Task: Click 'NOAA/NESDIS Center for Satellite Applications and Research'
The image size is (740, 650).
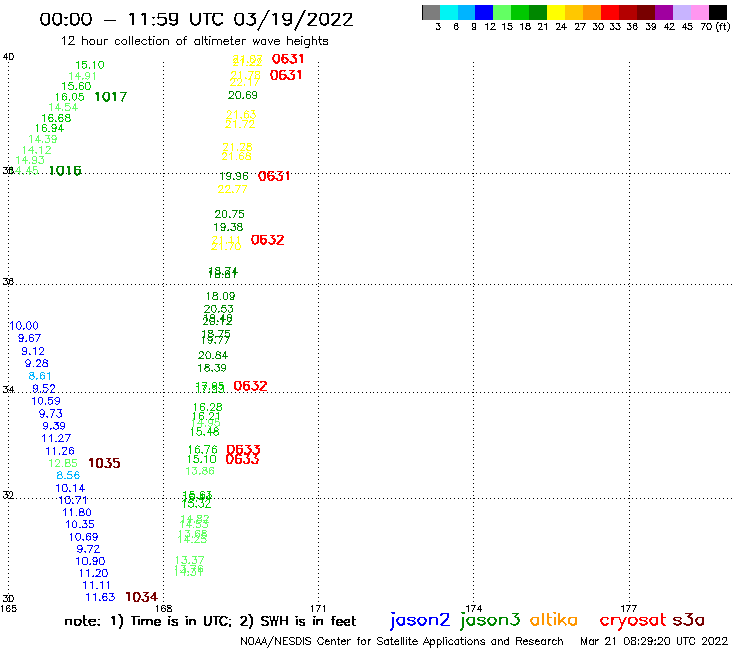Action: 402,641
